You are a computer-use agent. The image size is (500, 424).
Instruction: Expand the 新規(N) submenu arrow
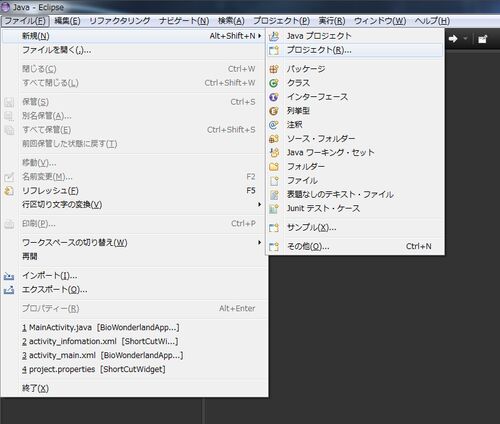pos(260,36)
